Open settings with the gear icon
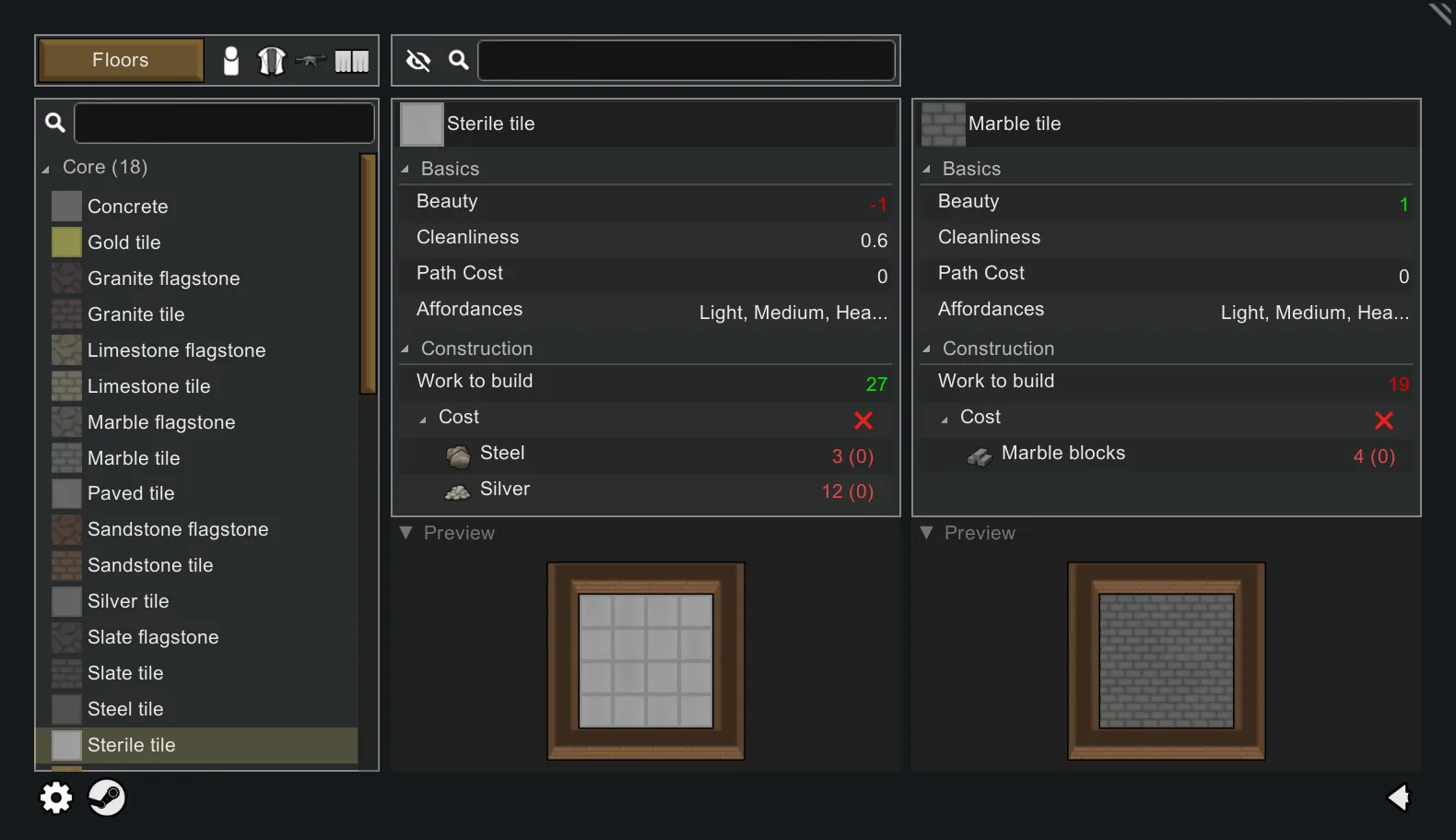Image resolution: width=1456 pixels, height=840 pixels. click(56, 798)
